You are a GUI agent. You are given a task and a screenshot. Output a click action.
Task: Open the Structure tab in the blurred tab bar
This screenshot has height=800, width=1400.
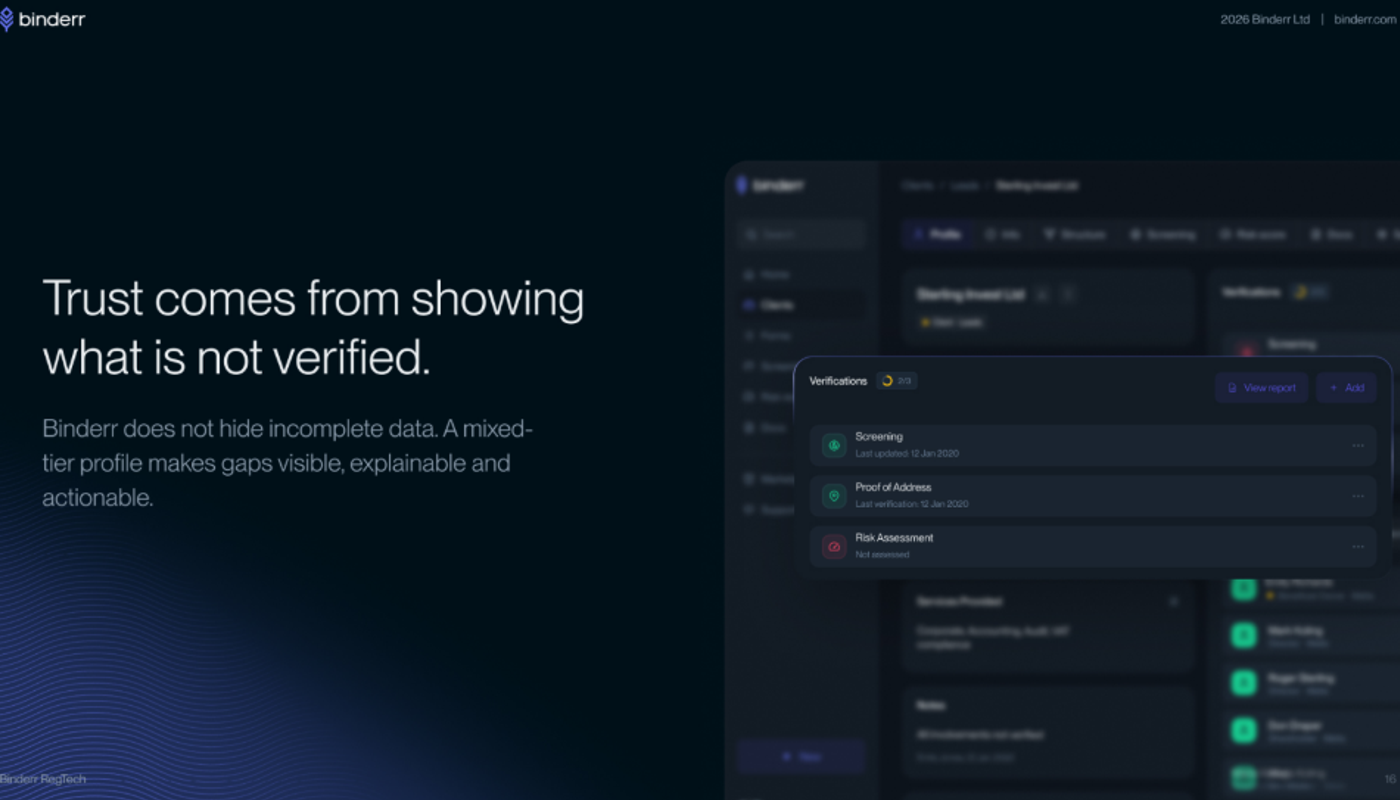click(1075, 234)
